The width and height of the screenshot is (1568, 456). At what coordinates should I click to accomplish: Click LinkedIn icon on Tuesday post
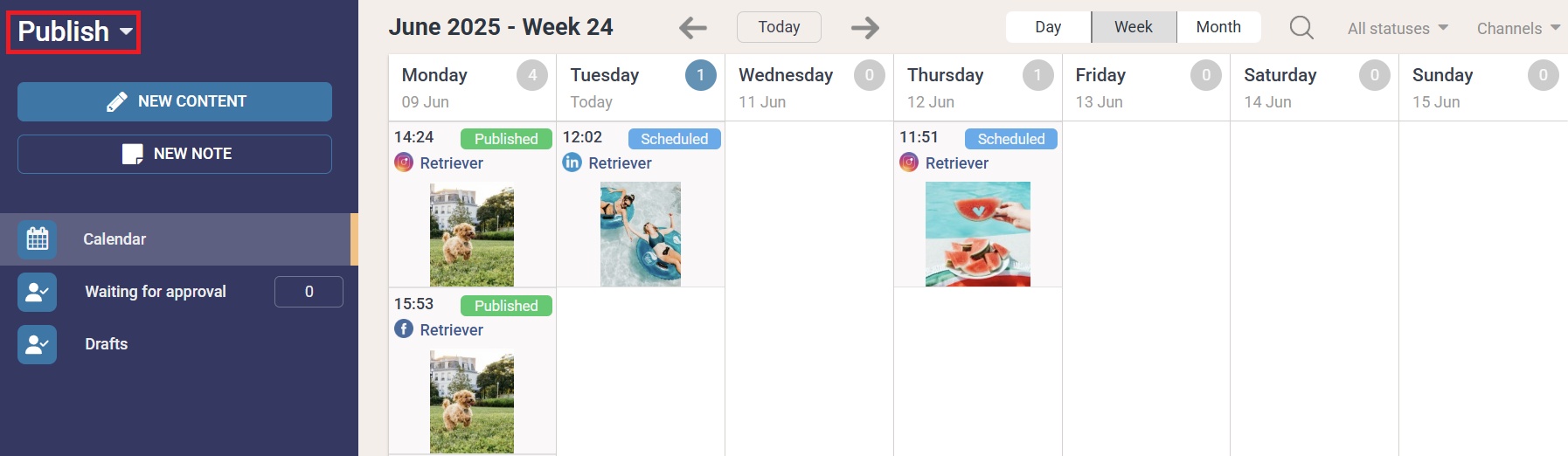coord(572,162)
